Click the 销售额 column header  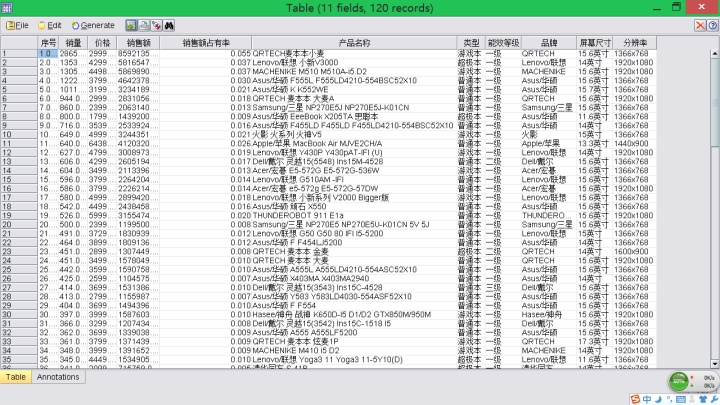point(138,43)
